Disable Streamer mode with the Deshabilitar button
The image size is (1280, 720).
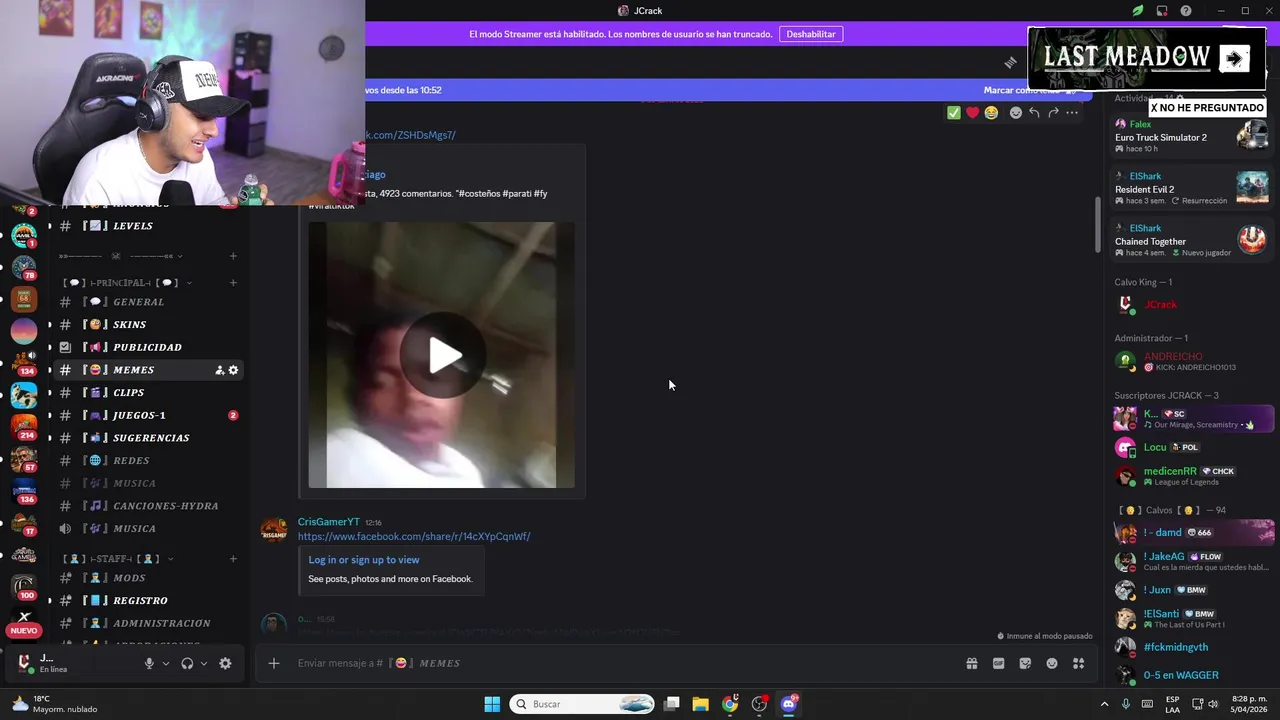click(811, 34)
